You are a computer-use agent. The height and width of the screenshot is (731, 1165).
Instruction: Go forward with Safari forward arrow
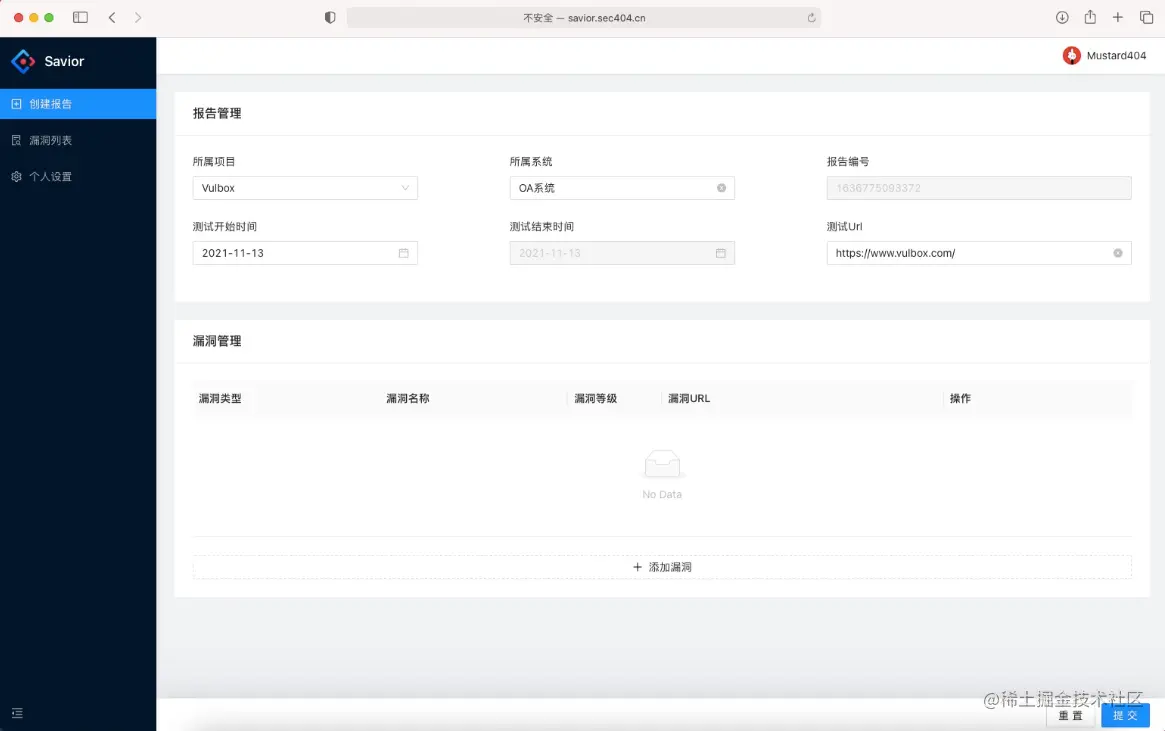(137, 17)
